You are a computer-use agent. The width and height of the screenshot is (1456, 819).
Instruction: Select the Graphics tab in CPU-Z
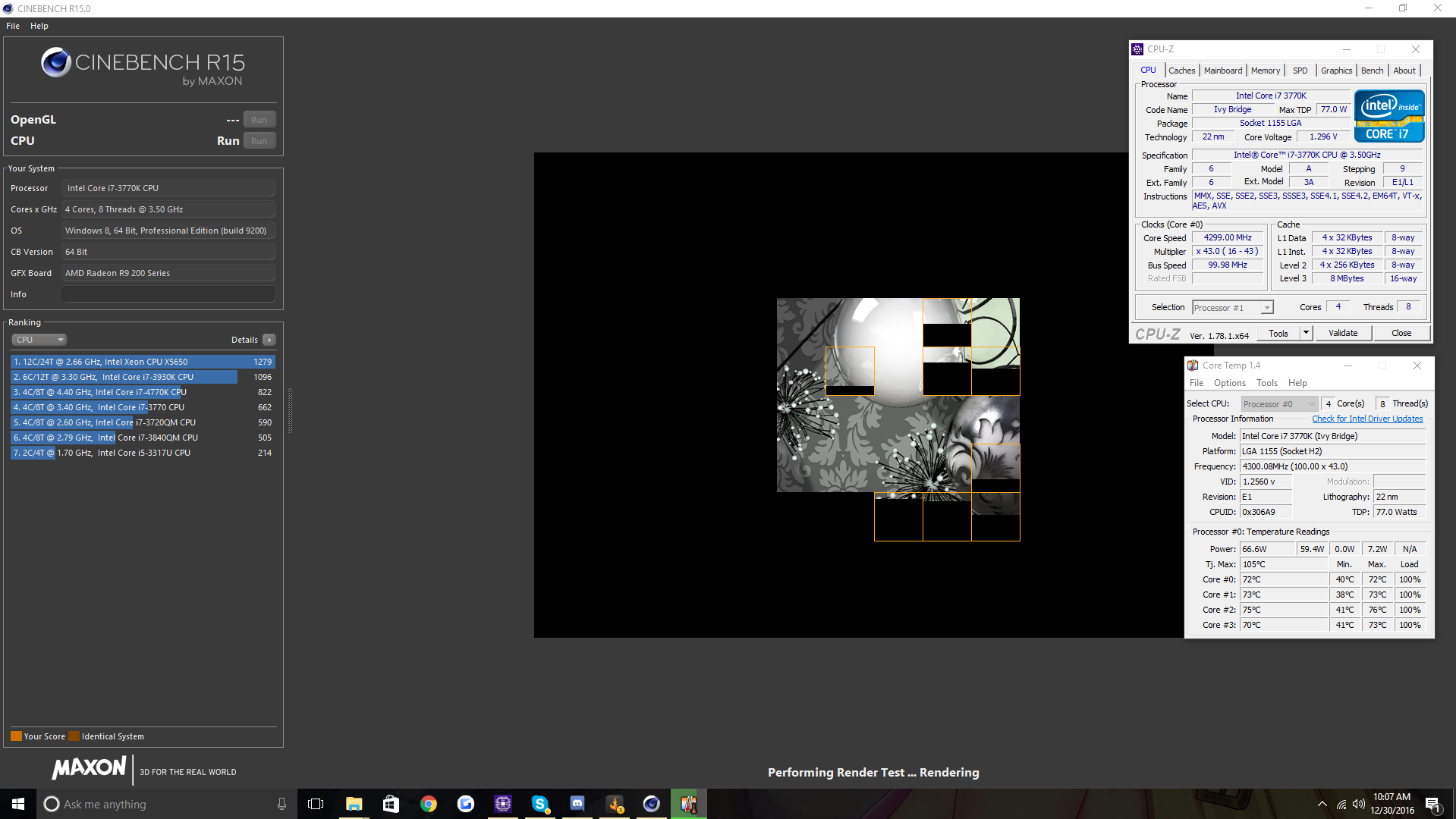pyautogui.click(x=1336, y=71)
